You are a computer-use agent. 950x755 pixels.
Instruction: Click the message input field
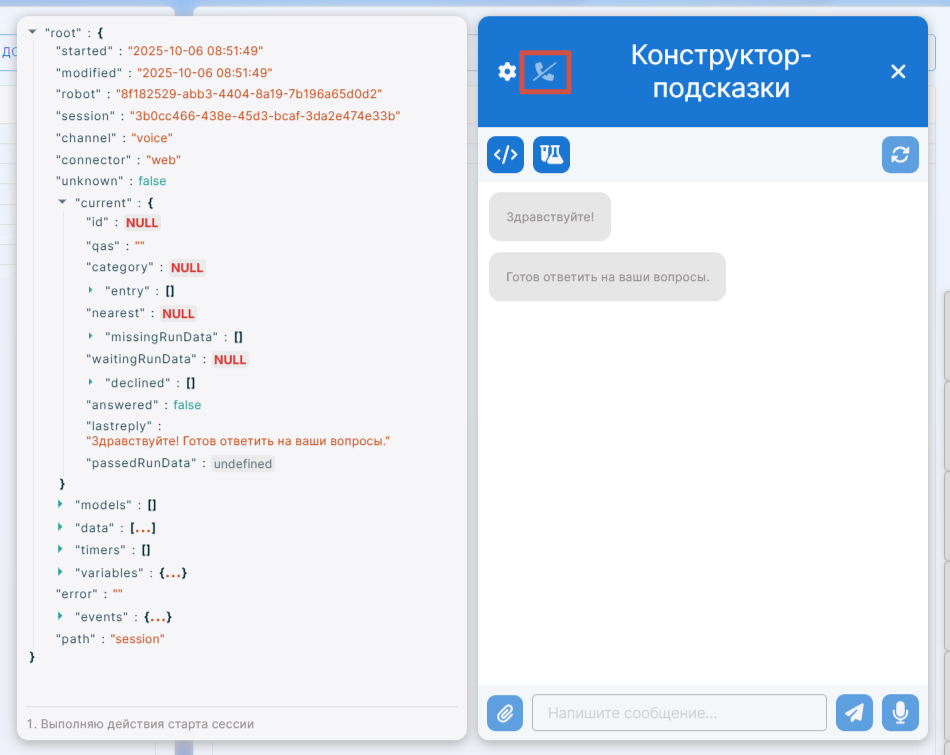(x=679, y=713)
